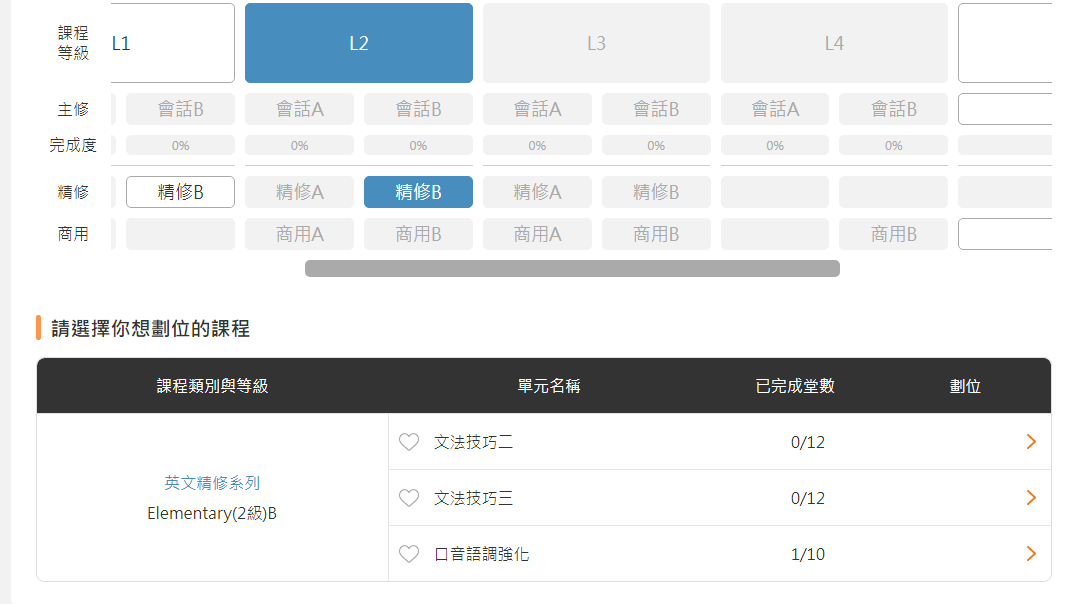Click 0% progress bar under L3 會話B

pos(656,145)
